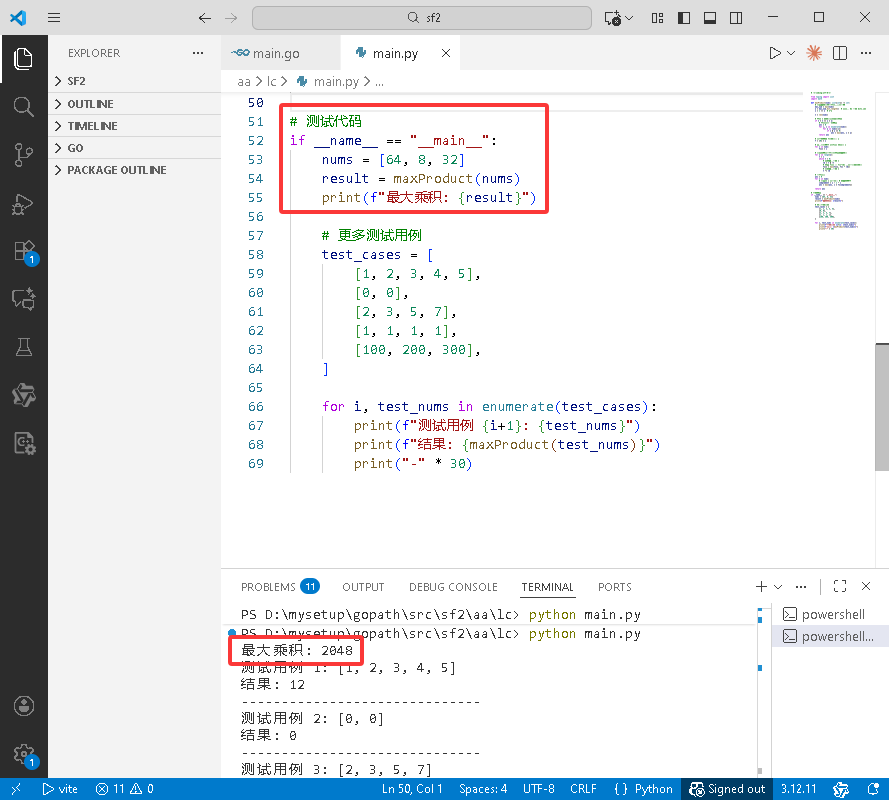Change indentation via Spaces: 4
The width and height of the screenshot is (889, 800).
click(483, 789)
